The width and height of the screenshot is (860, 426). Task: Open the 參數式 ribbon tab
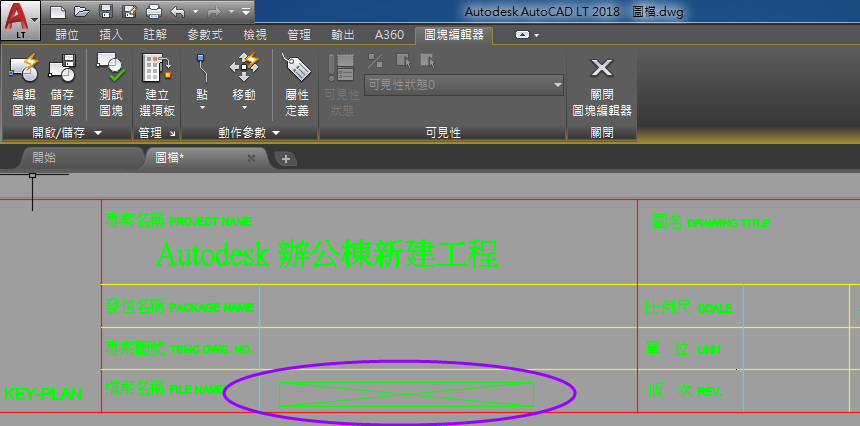coord(205,35)
